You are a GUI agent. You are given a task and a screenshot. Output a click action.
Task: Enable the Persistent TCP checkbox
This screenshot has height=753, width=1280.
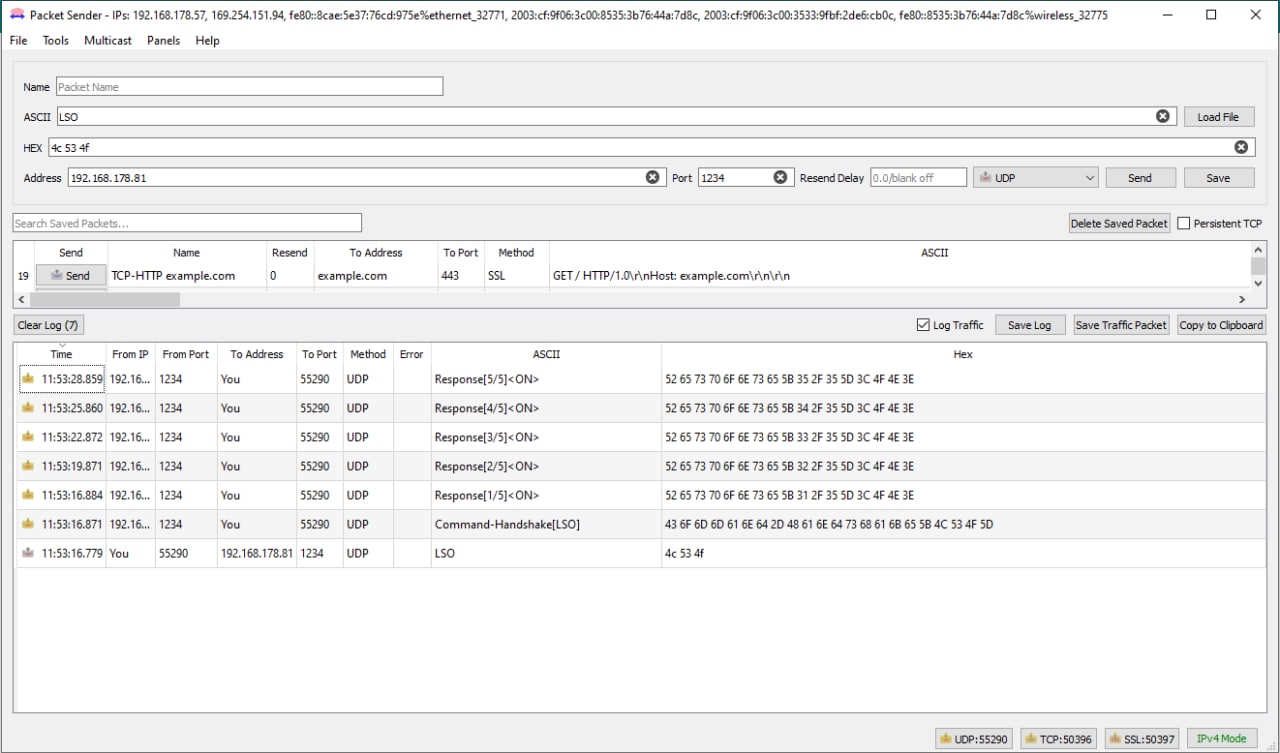point(1184,223)
